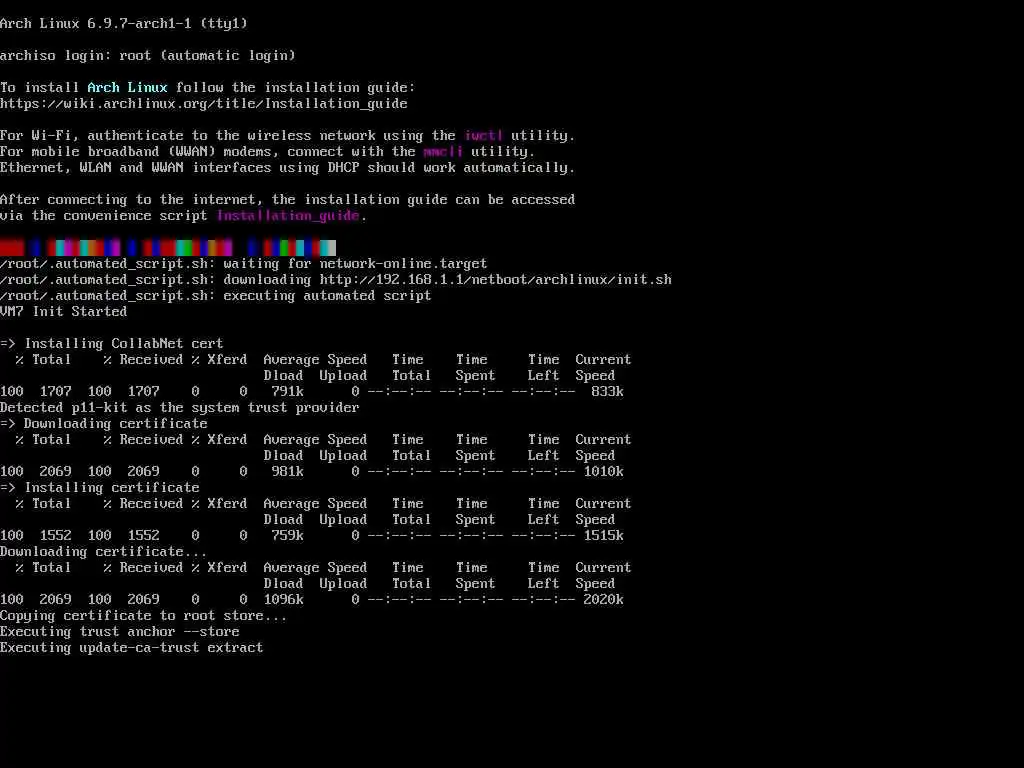Image resolution: width=1024 pixels, height=768 pixels.
Task: Click 'For Wi-Fi, authenticate' instruction line
Action: coord(287,136)
